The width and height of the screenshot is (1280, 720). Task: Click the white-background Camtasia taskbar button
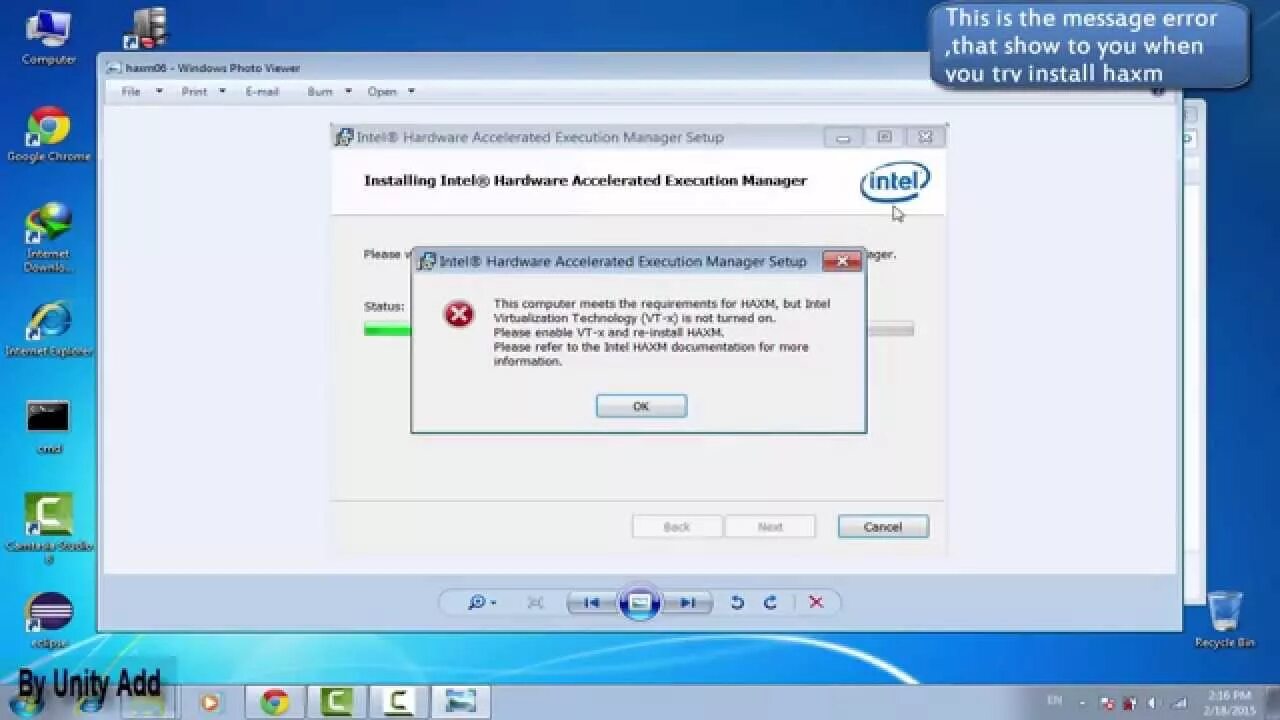point(398,702)
